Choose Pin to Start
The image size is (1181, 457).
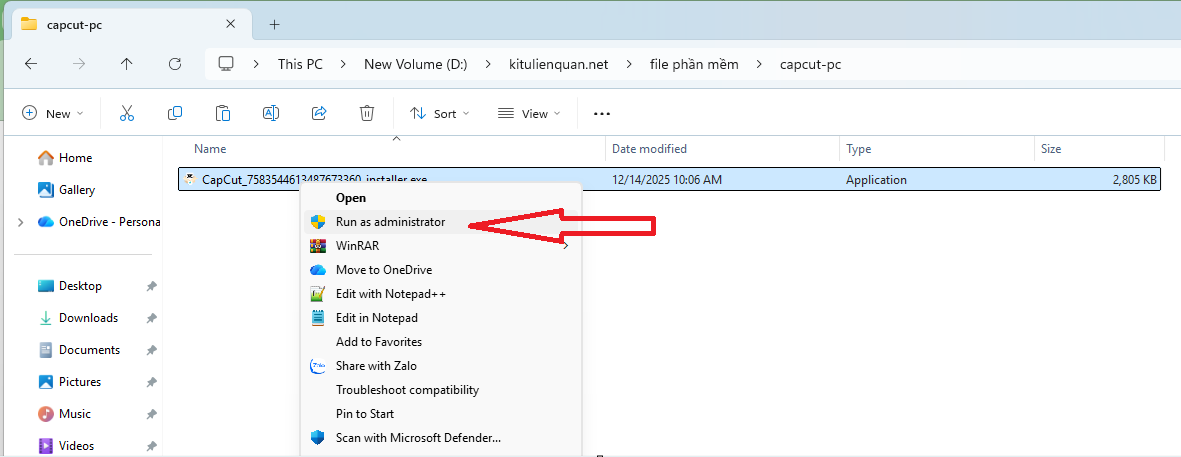tap(440, 413)
